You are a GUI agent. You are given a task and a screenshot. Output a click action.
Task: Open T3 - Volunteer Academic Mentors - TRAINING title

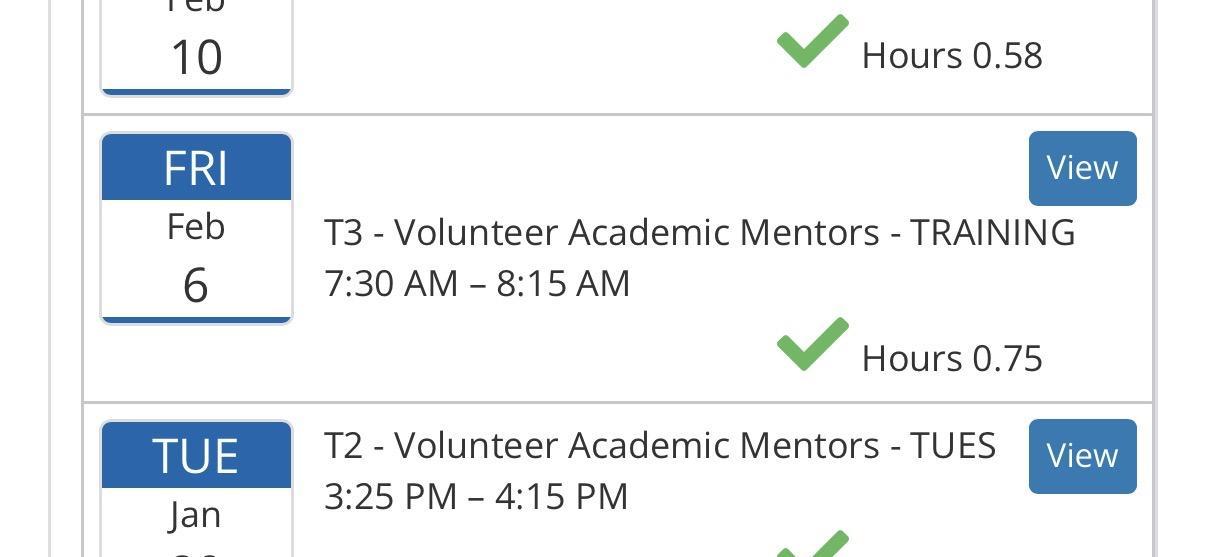pos(699,232)
